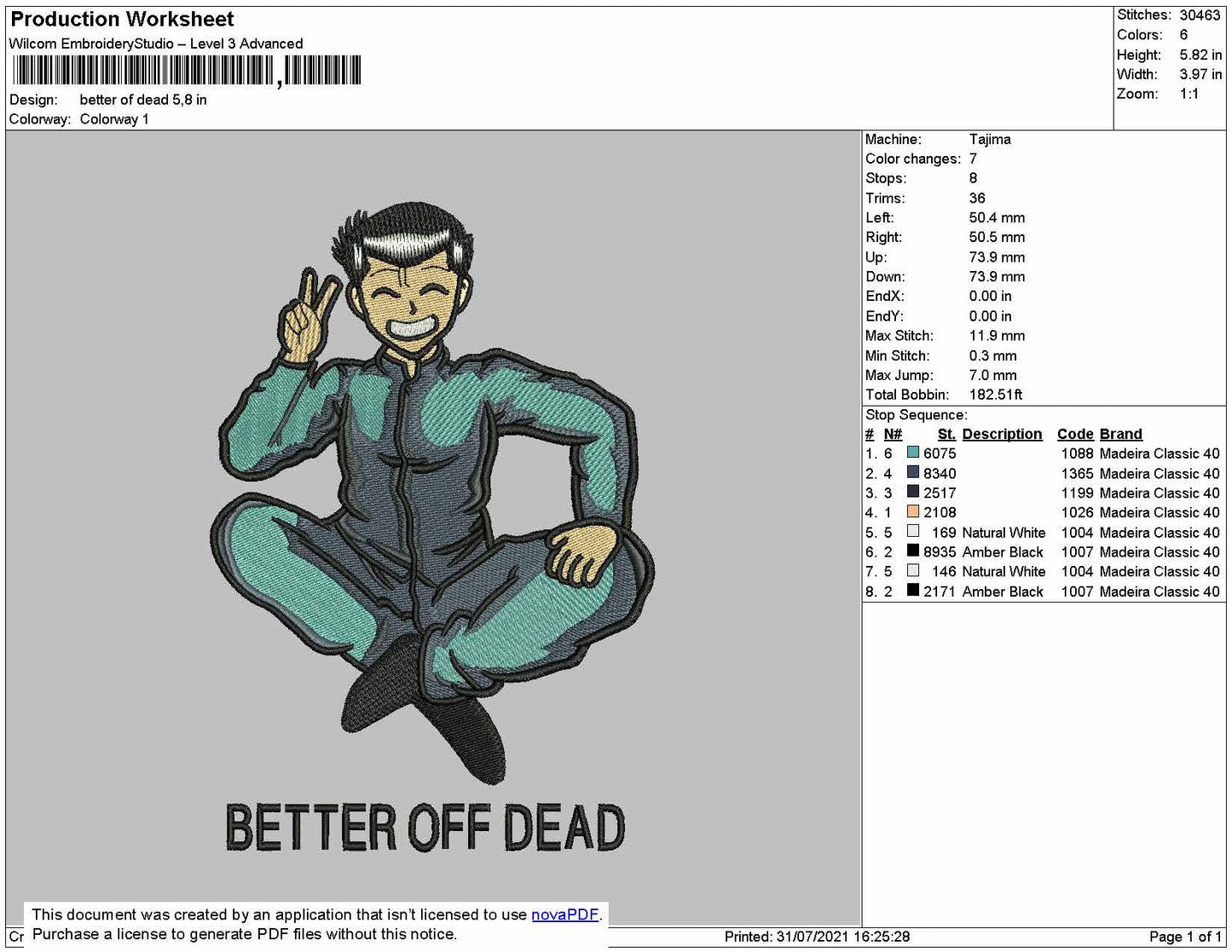Click the Machine value Tajima
Screen dimensions: 1232x952
click(x=990, y=139)
